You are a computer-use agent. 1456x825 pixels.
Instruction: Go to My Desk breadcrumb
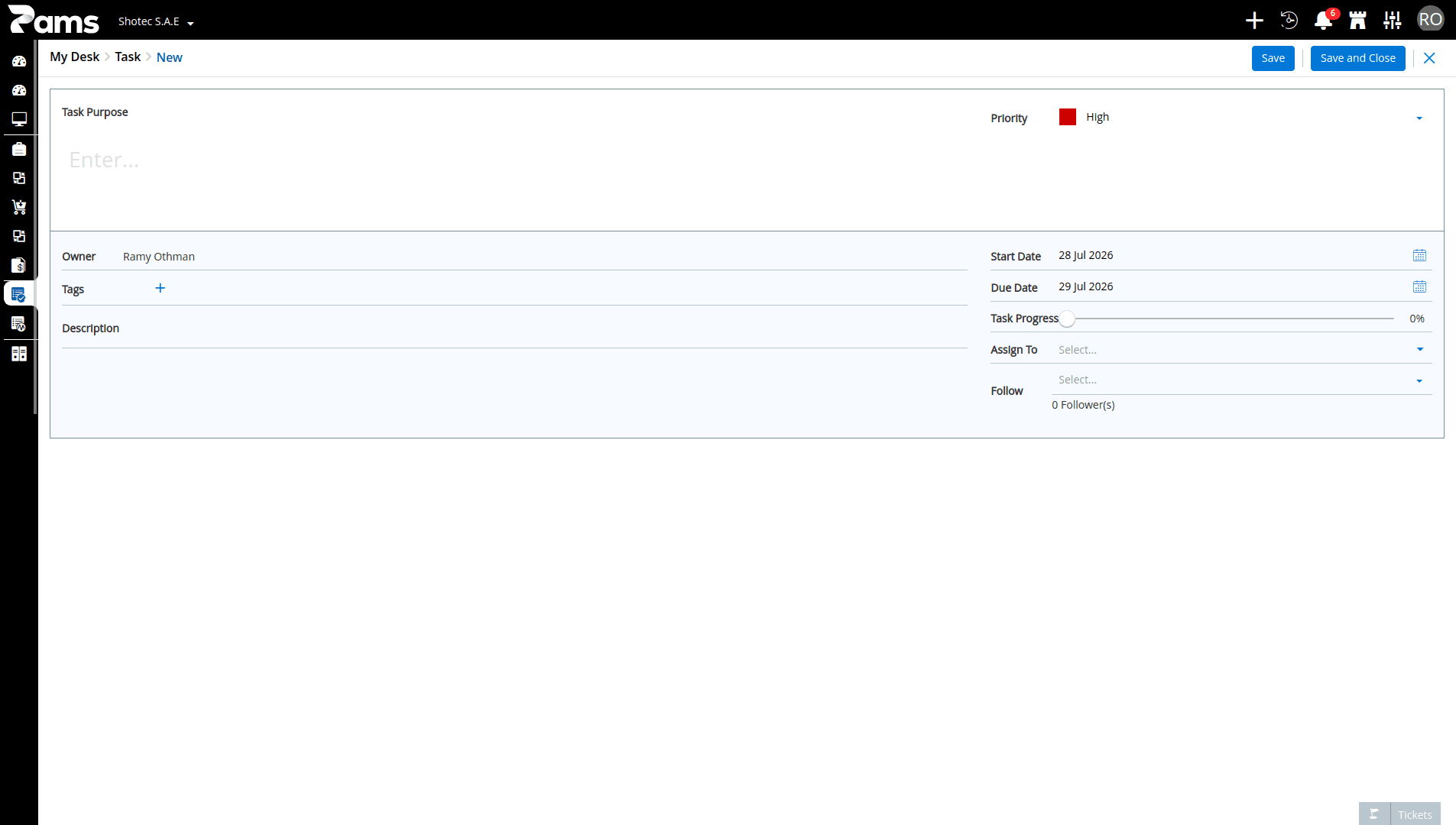tap(74, 57)
